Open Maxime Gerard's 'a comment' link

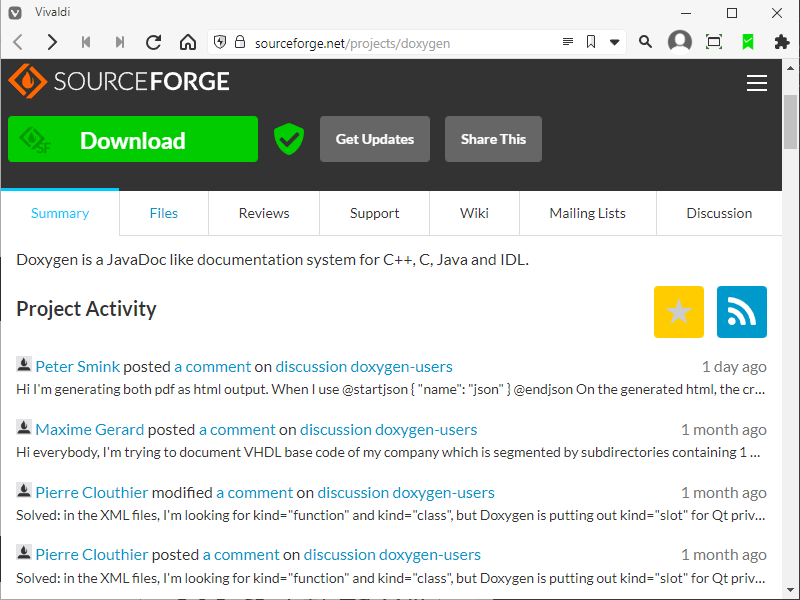pyautogui.click(x=237, y=430)
